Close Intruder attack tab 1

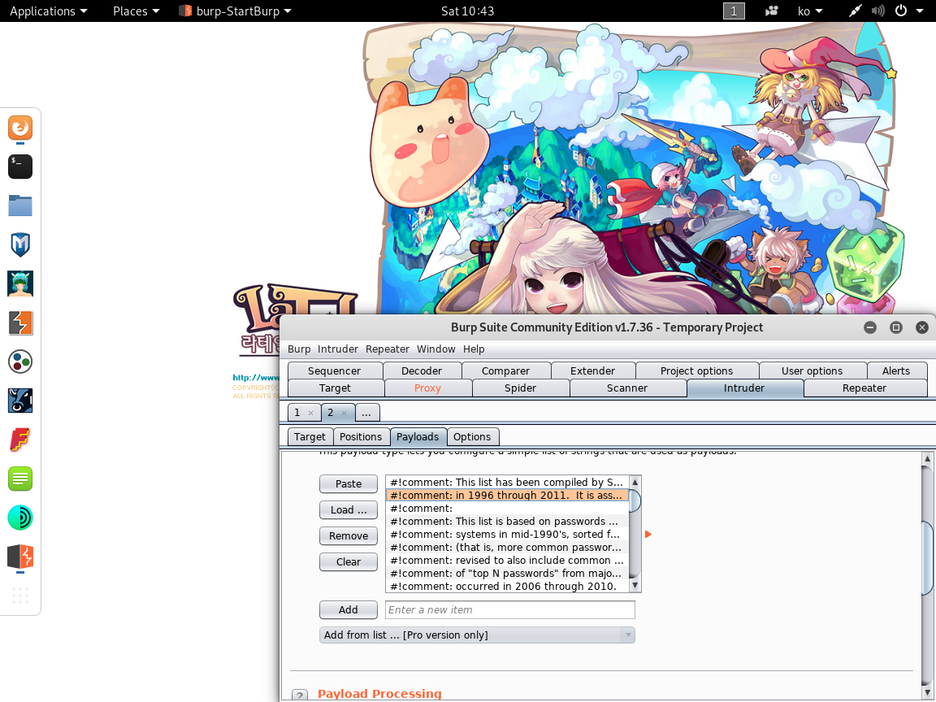point(310,413)
